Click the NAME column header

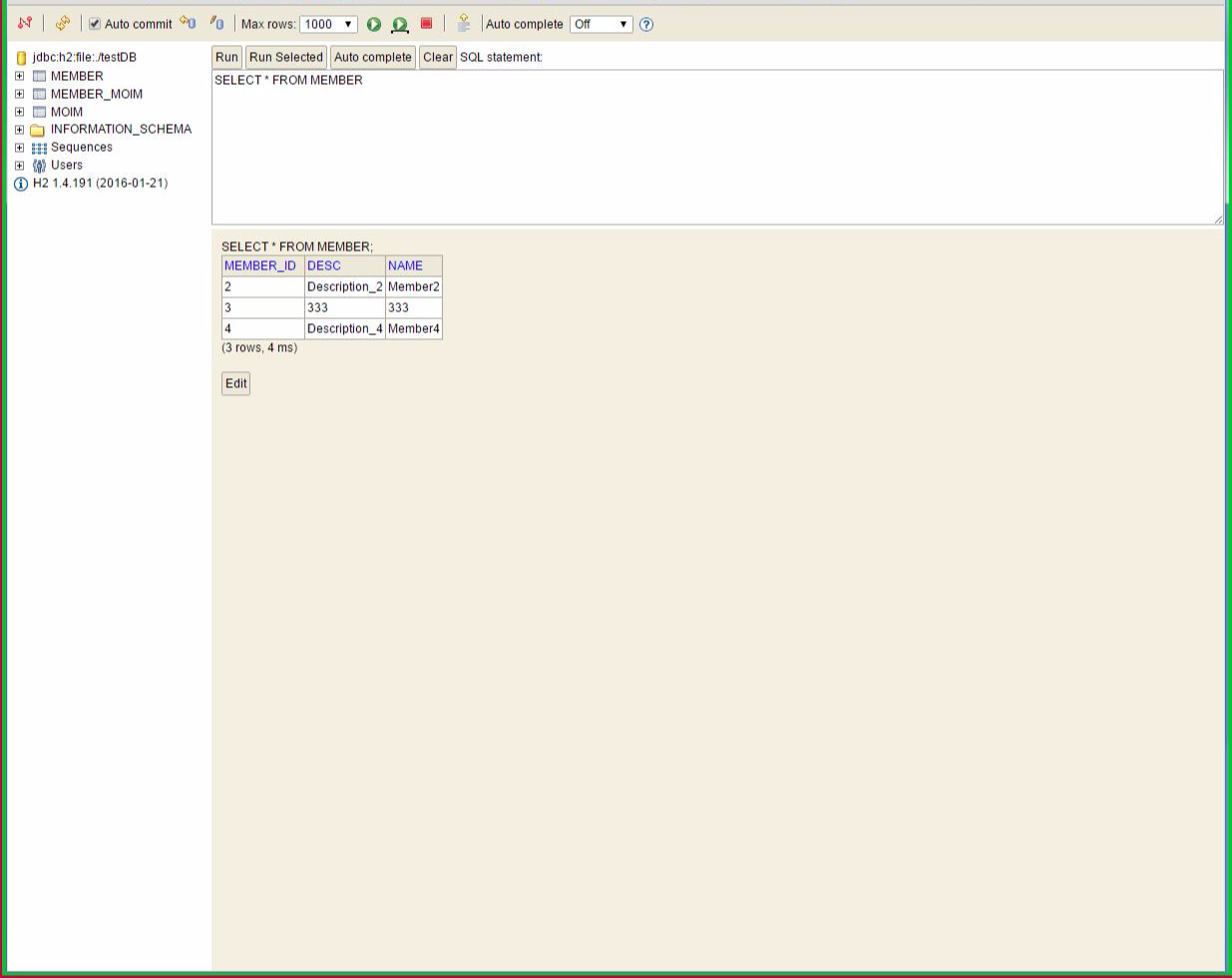tap(414, 265)
